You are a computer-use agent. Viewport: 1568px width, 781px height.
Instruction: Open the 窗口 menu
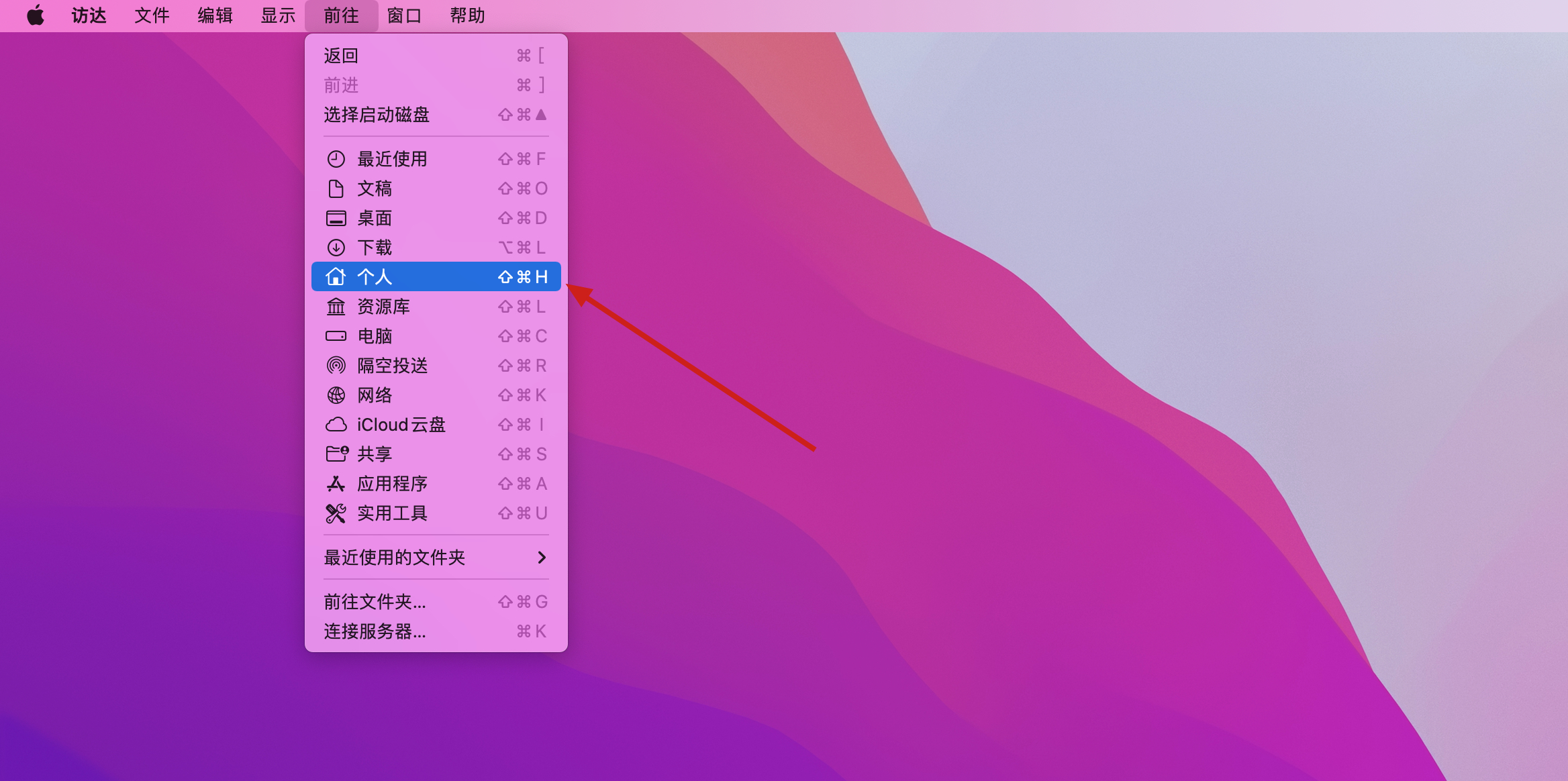tap(404, 15)
